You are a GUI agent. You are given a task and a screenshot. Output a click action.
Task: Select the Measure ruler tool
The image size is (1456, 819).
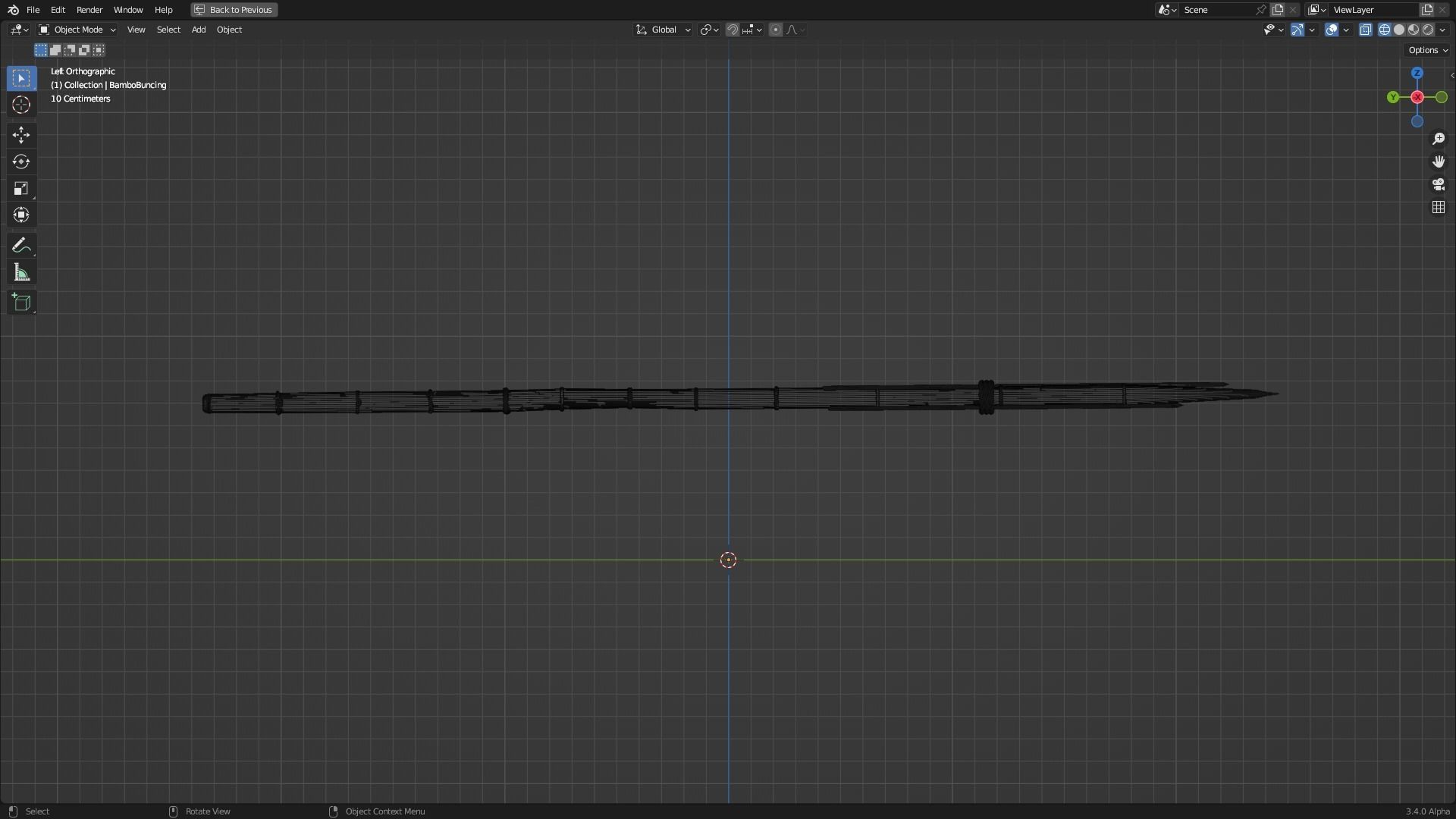[21, 272]
